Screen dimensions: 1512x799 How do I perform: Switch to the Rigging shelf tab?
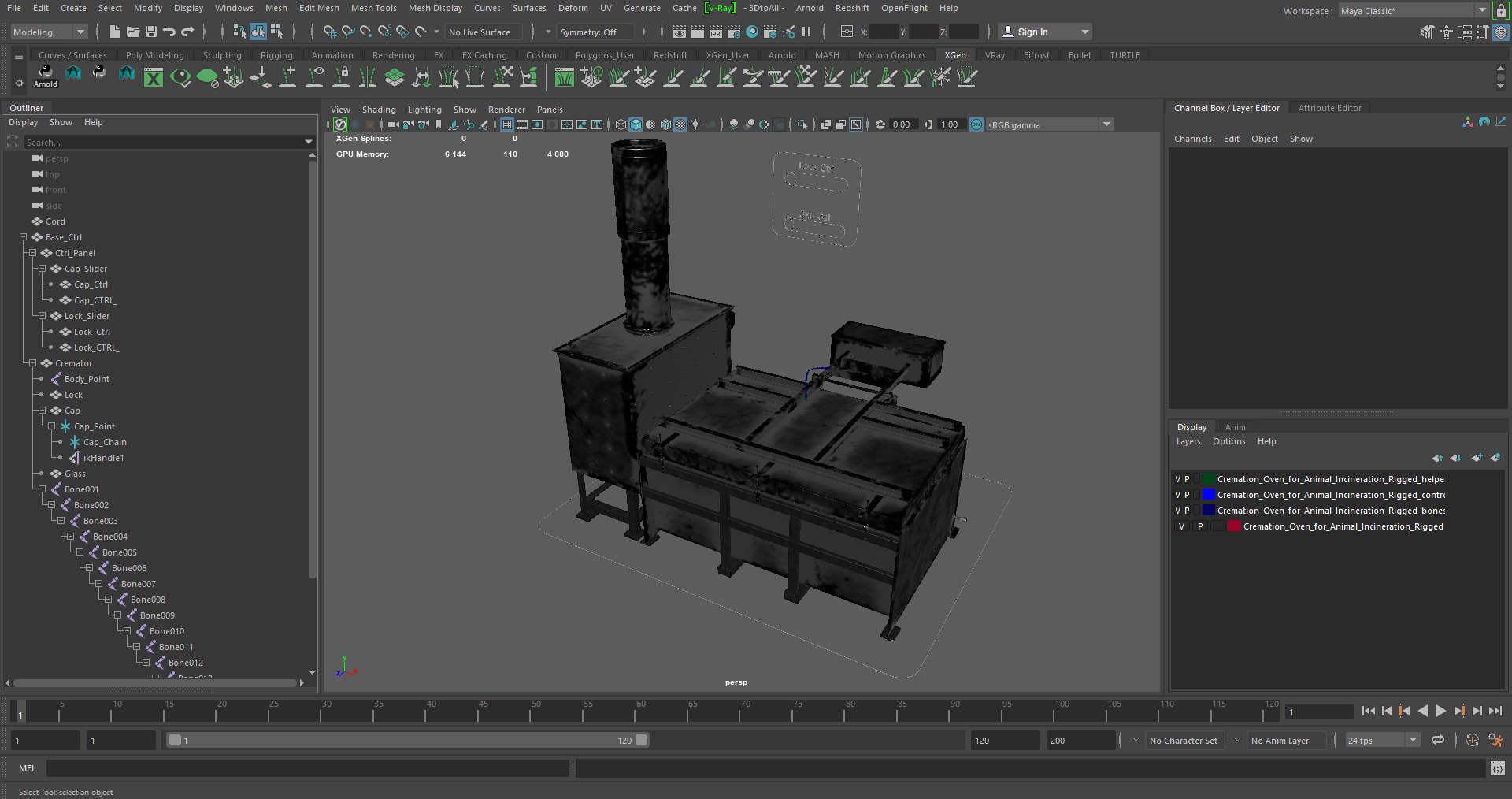[x=276, y=55]
